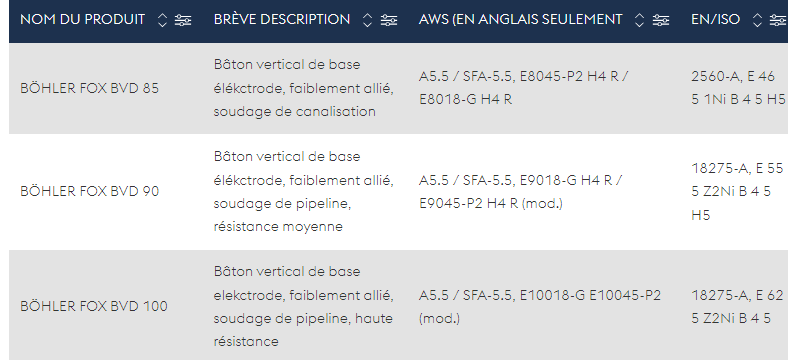Click the NOM DU PRODUIT header label
The height and width of the screenshot is (360, 788).
tap(82, 20)
